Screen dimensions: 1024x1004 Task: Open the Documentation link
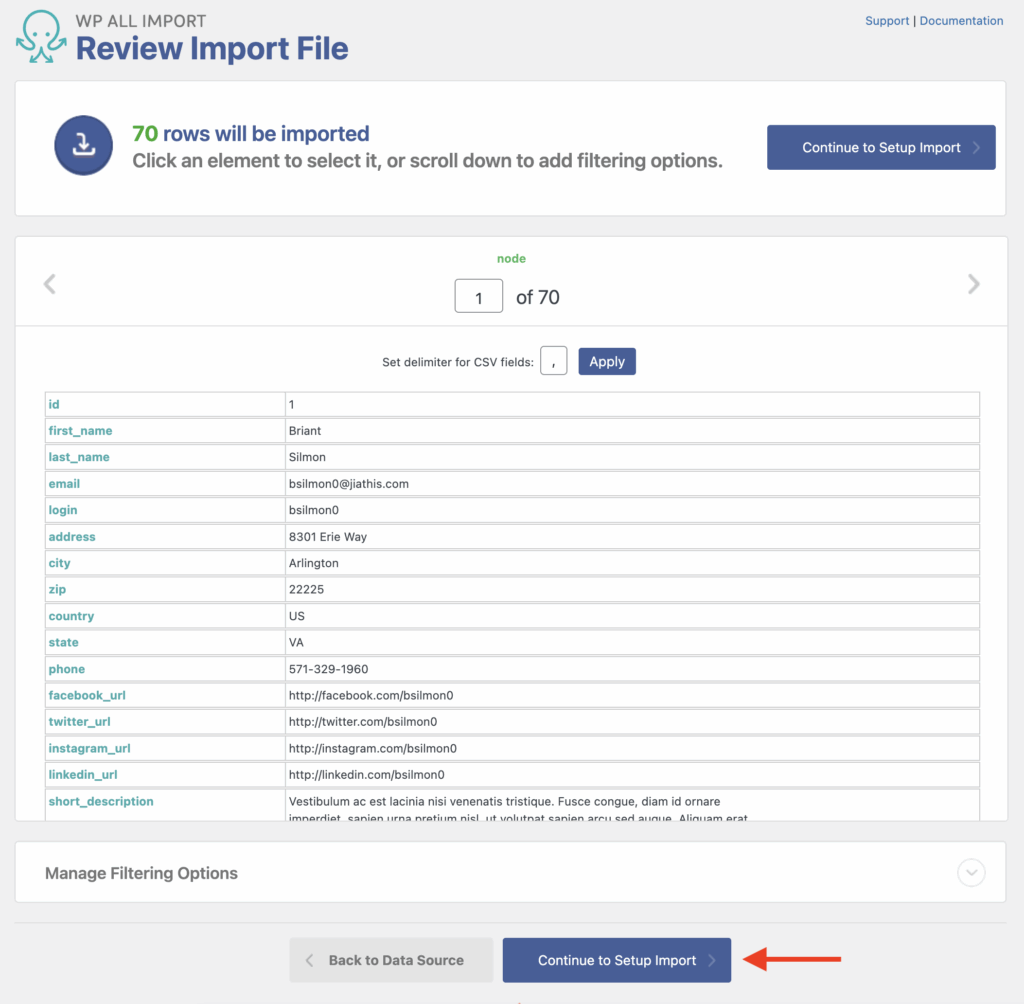(x=961, y=21)
